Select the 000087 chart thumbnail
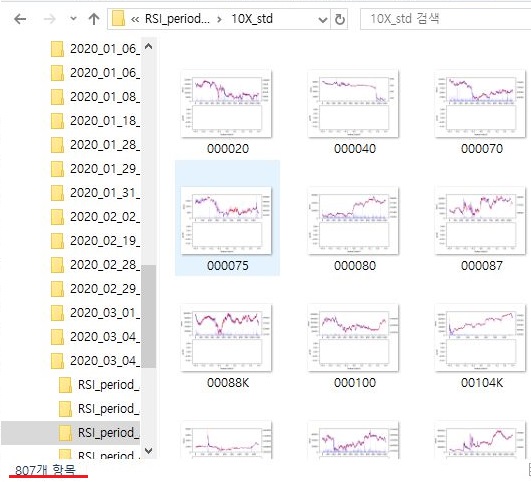 tap(480, 221)
